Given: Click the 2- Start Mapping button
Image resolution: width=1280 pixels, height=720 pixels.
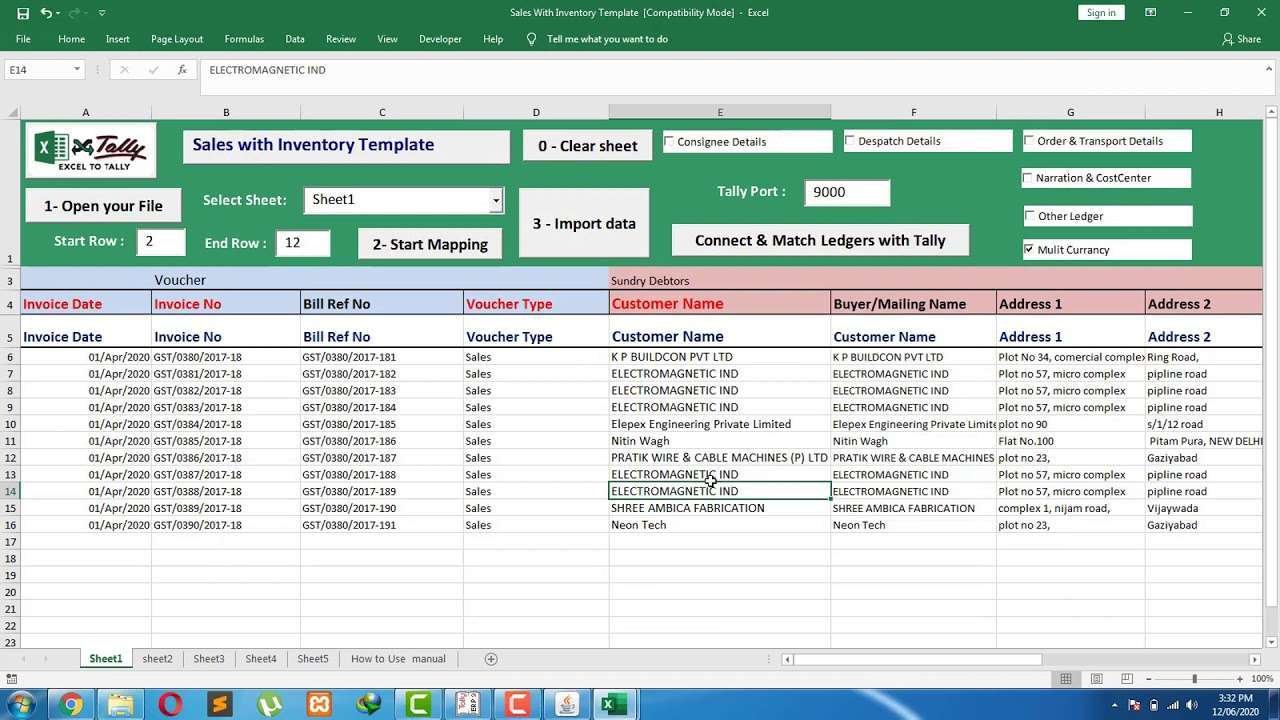Looking at the screenshot, I should coord(429,243).
